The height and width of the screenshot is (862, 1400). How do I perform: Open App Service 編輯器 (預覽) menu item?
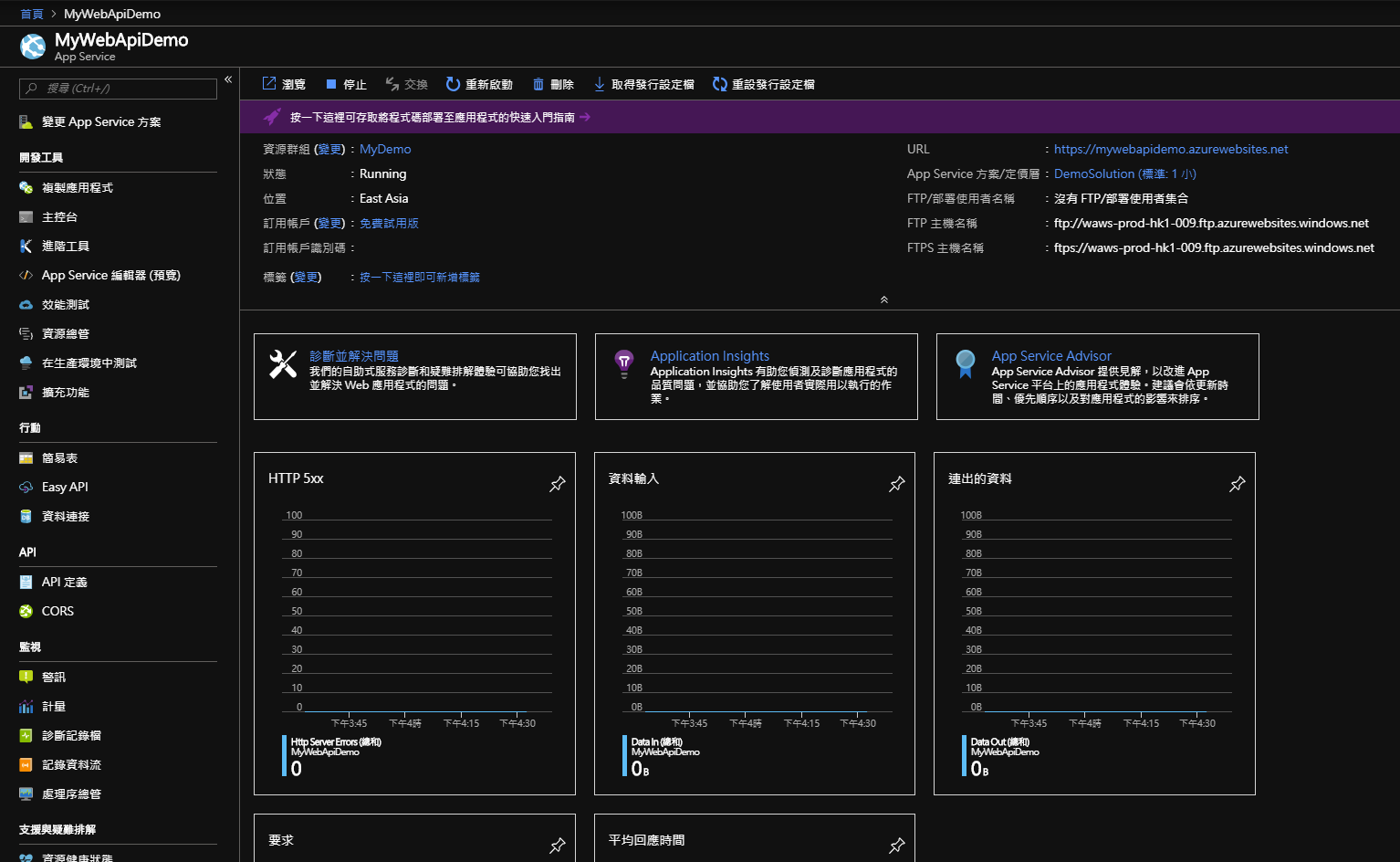tap(110, 275)
